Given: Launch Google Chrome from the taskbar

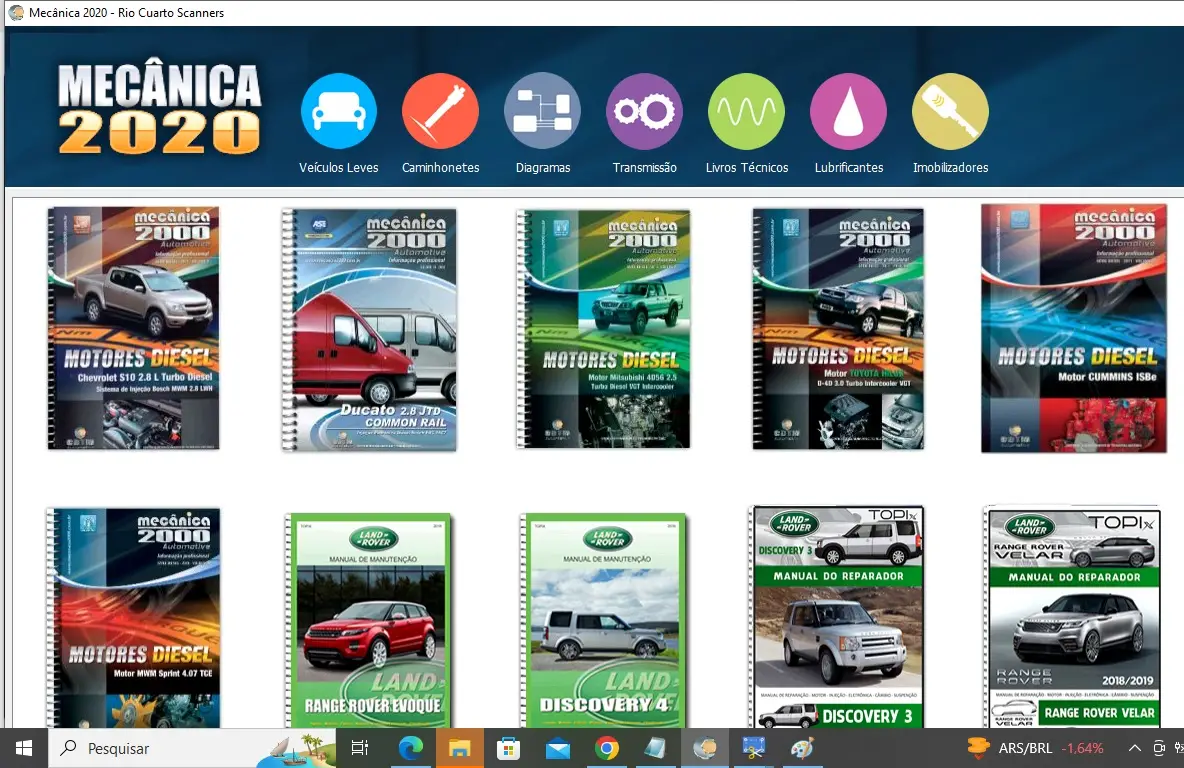Looking at the screenshot, I should click(x=606, y=748).
